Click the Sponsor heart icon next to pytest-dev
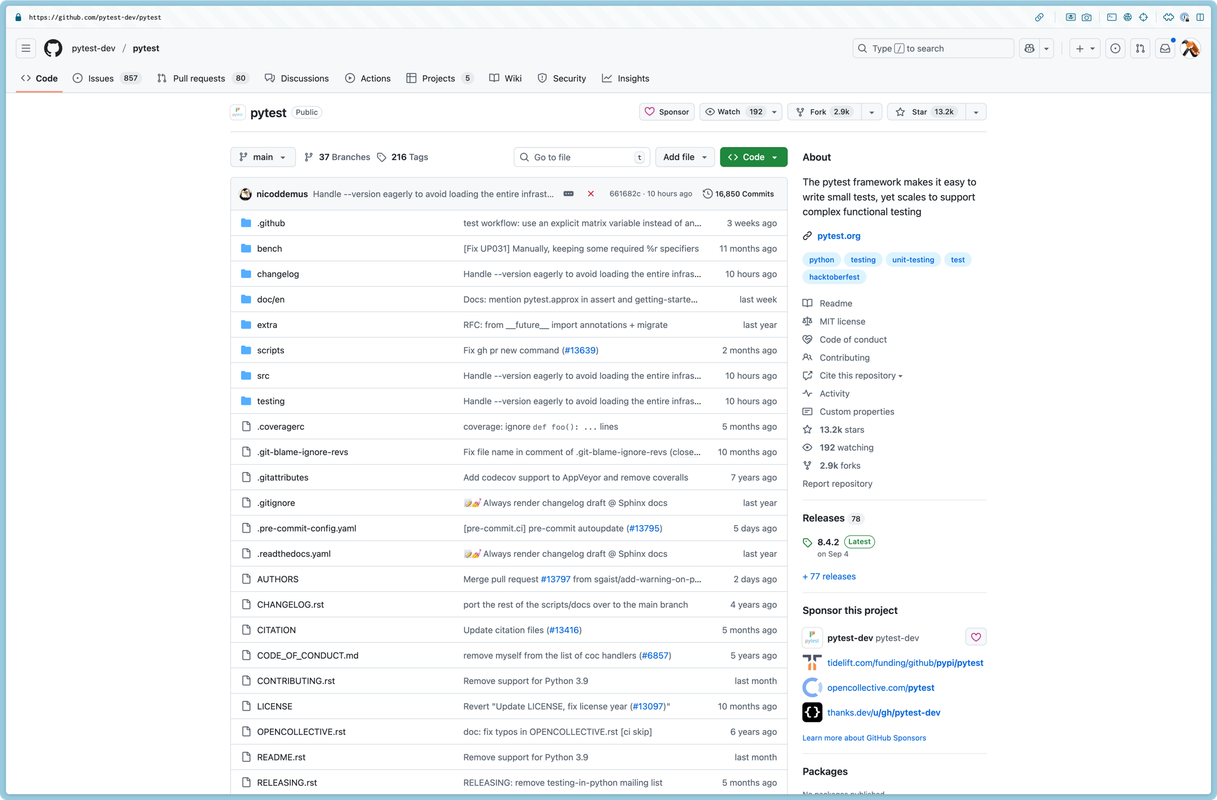The width and height of the screenshot is (1217, 800). (x=976, y=637)
